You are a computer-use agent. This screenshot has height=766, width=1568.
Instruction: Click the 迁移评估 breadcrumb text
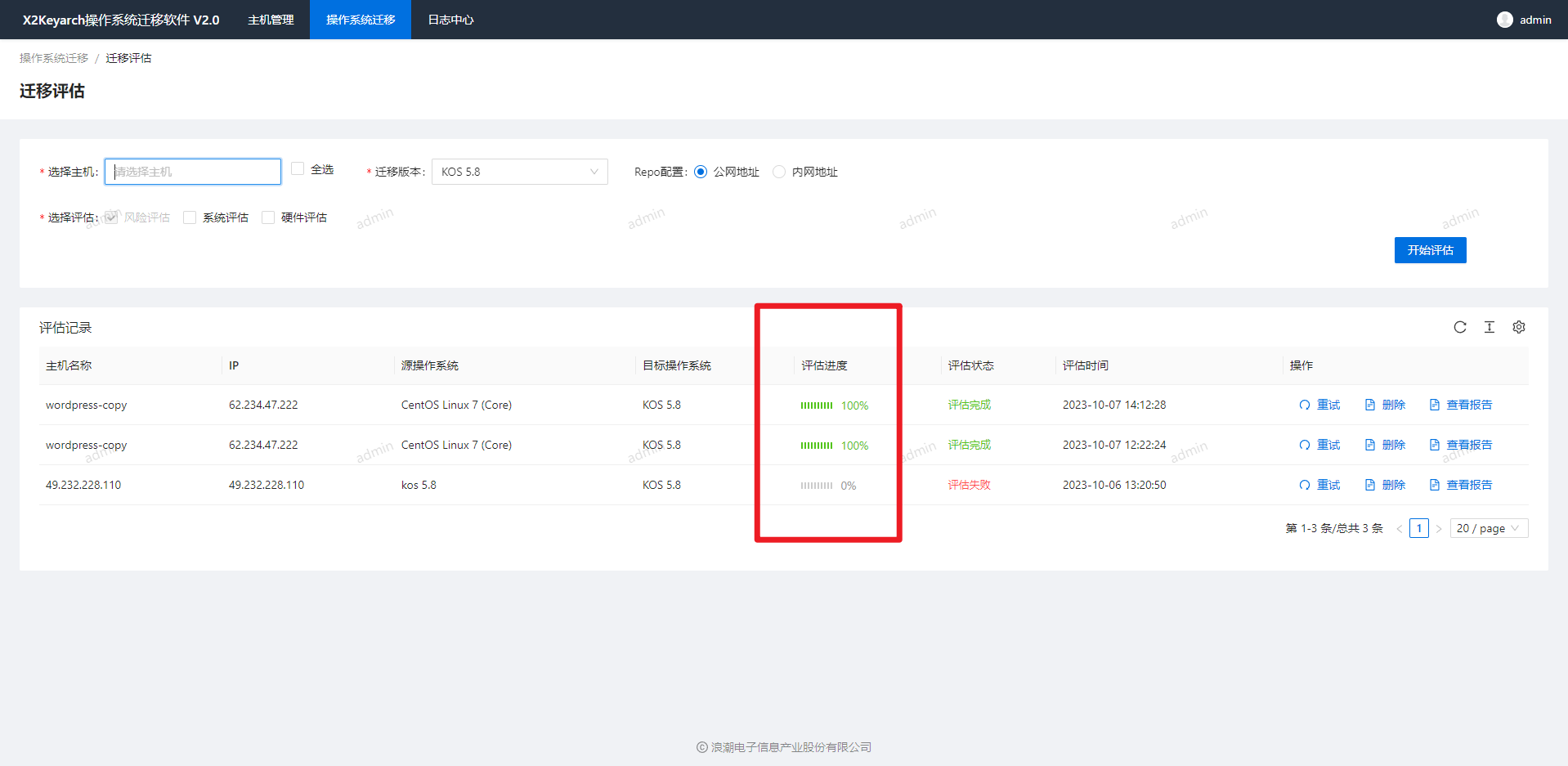[128, 58]
